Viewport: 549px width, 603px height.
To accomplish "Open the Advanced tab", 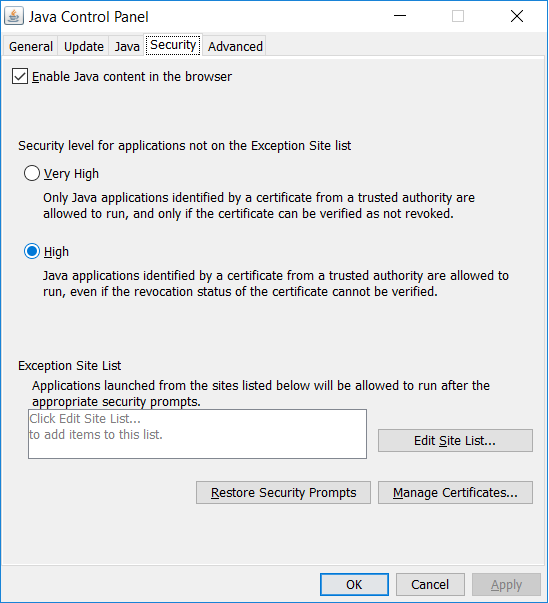I will point(235,47).
